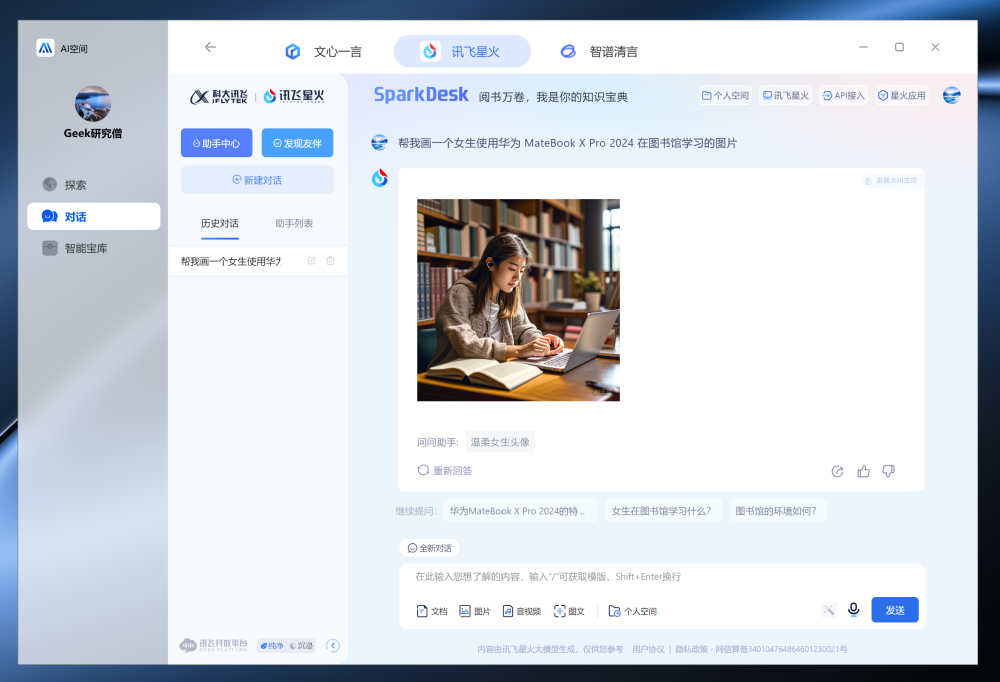The image size is (1000, 682).
Task: Choose follow-up 女生在图书馆学习什么?
Action: [663, 511]
